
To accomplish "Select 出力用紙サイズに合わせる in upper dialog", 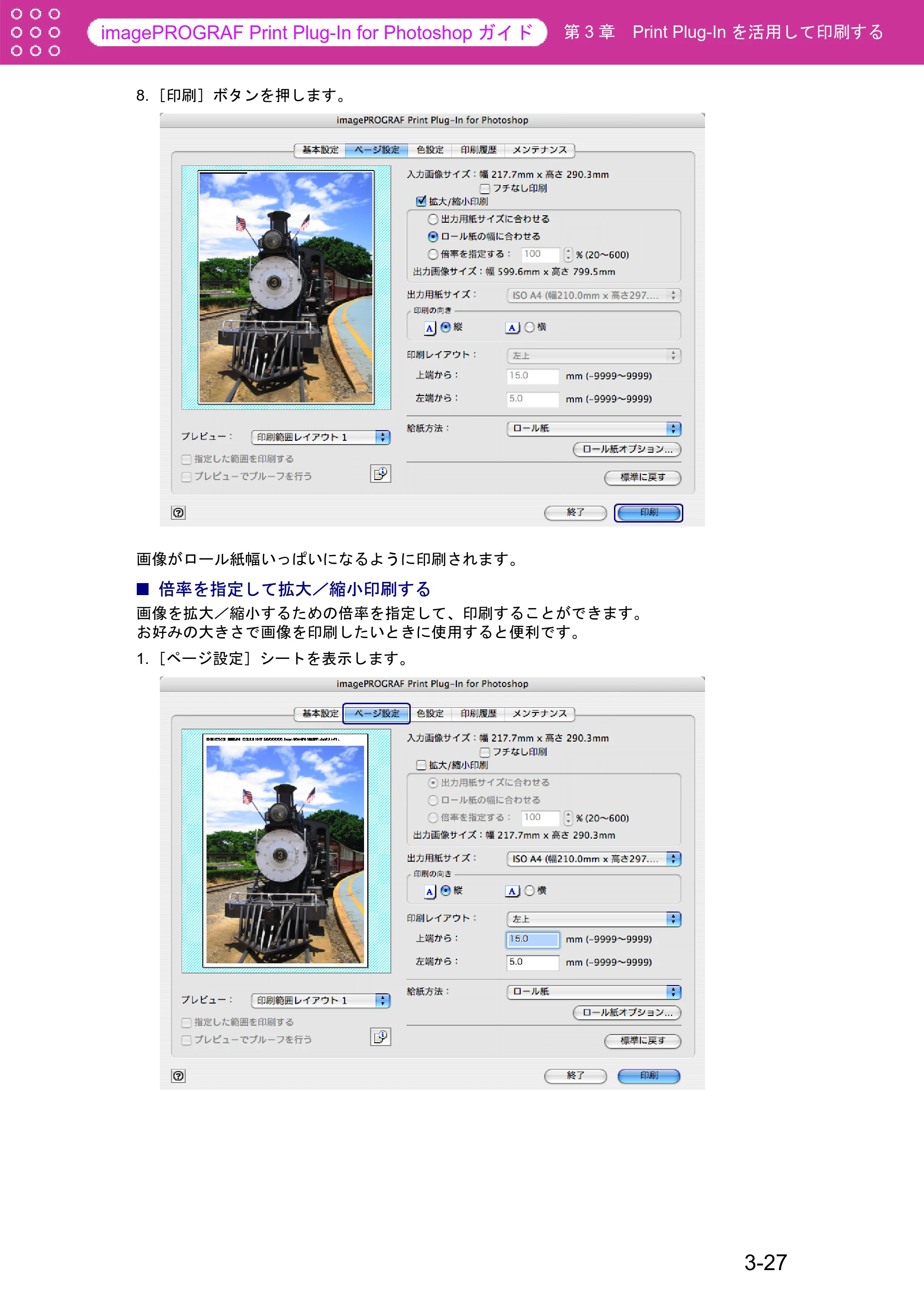I will [433, 219].
